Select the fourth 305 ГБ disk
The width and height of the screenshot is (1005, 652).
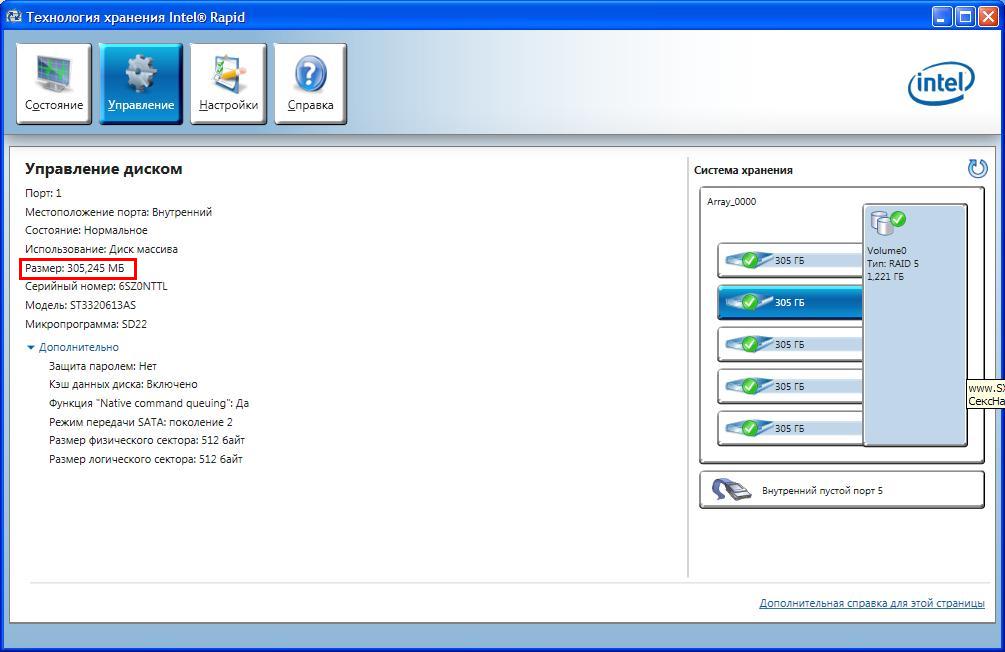tap(790, 386)
